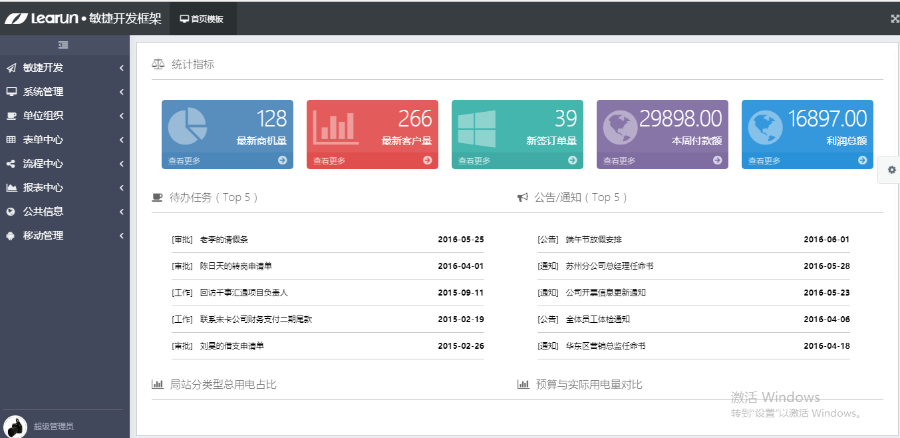This screenshot has width=900, height=438.
Task: Click the arrow circle on 新签订单量 card footer
Action: pyautogui.click(x=572, y=160)
